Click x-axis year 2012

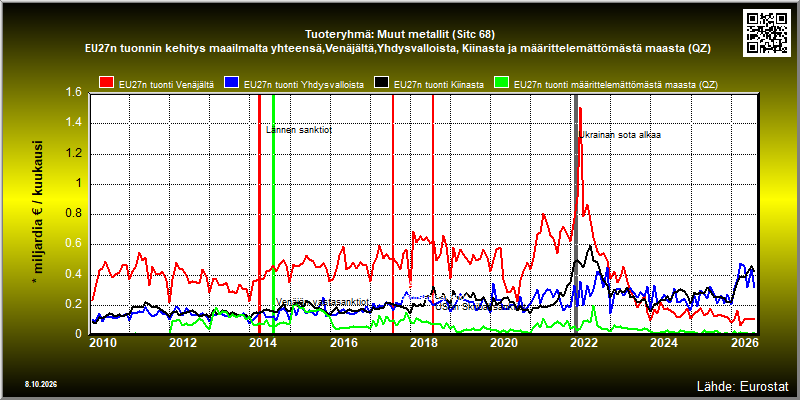182,343
